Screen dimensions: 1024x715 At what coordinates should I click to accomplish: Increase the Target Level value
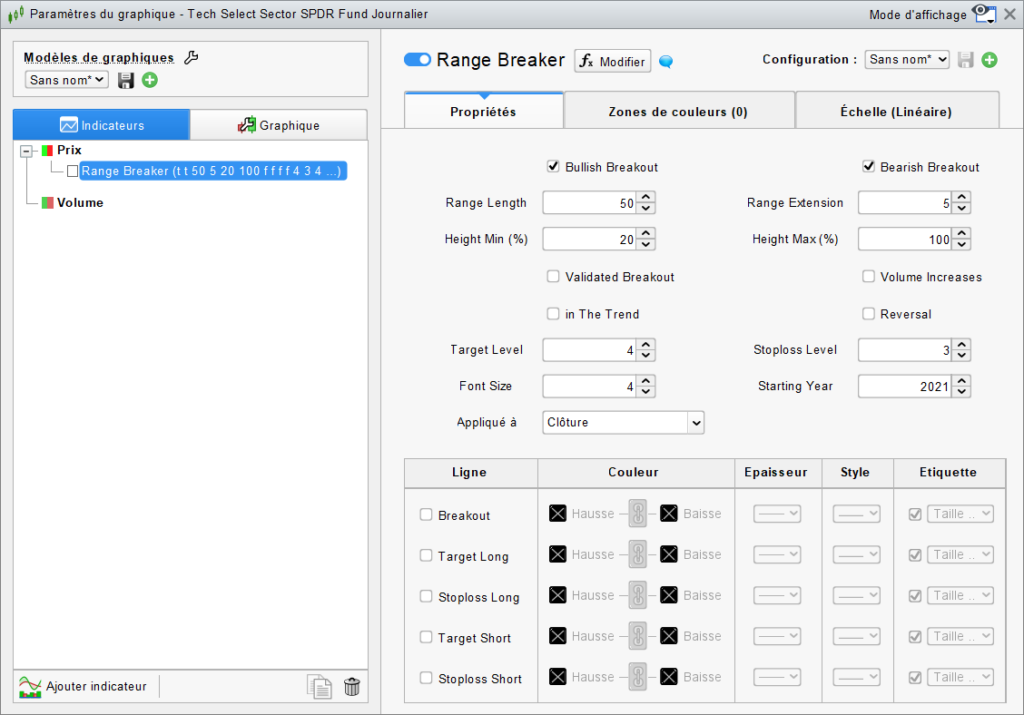pos(646,344)
